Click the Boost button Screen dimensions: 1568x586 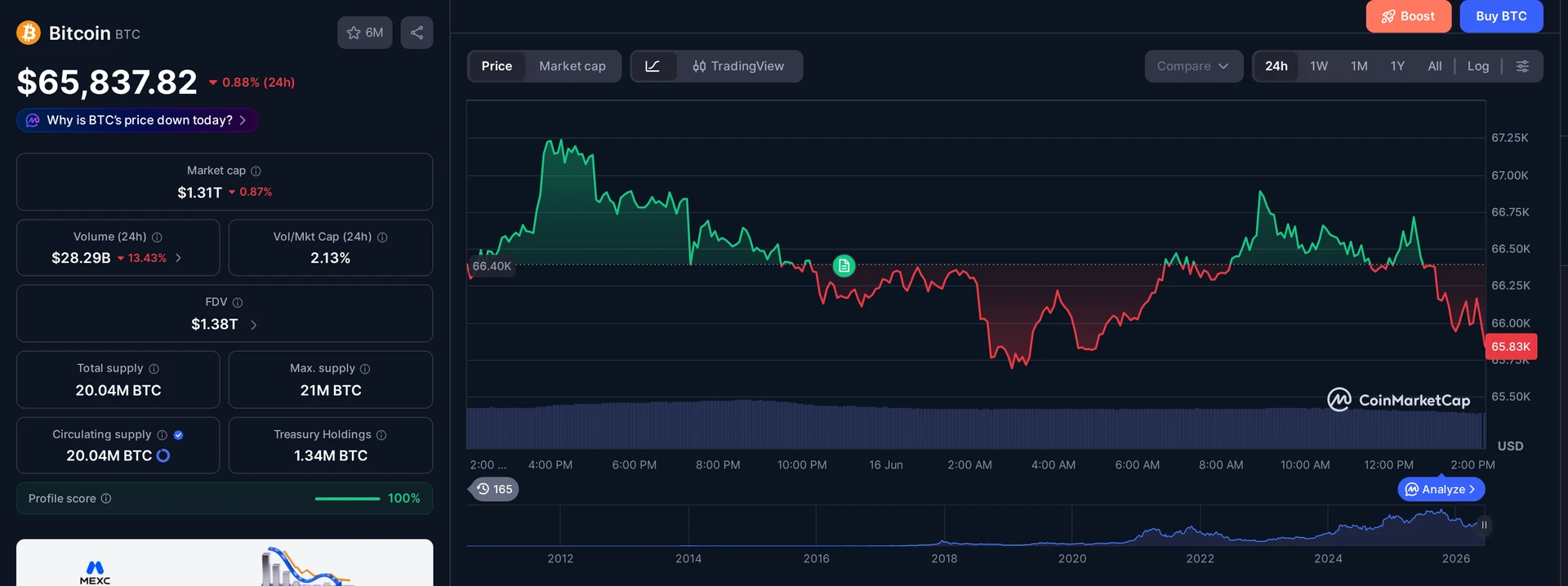[1408, 16]
